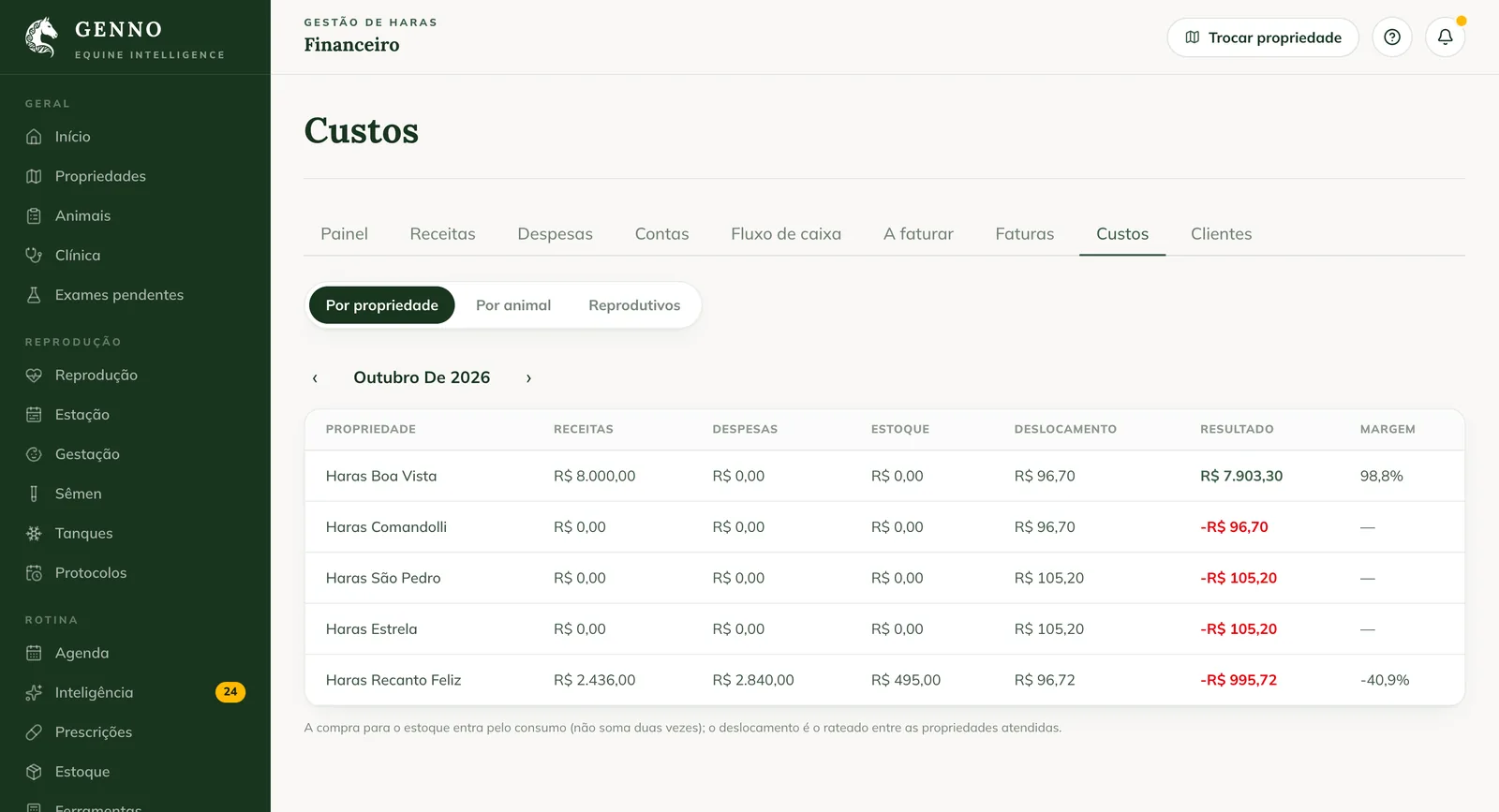Click the Gestação icon in sidebar

(34, 454)
